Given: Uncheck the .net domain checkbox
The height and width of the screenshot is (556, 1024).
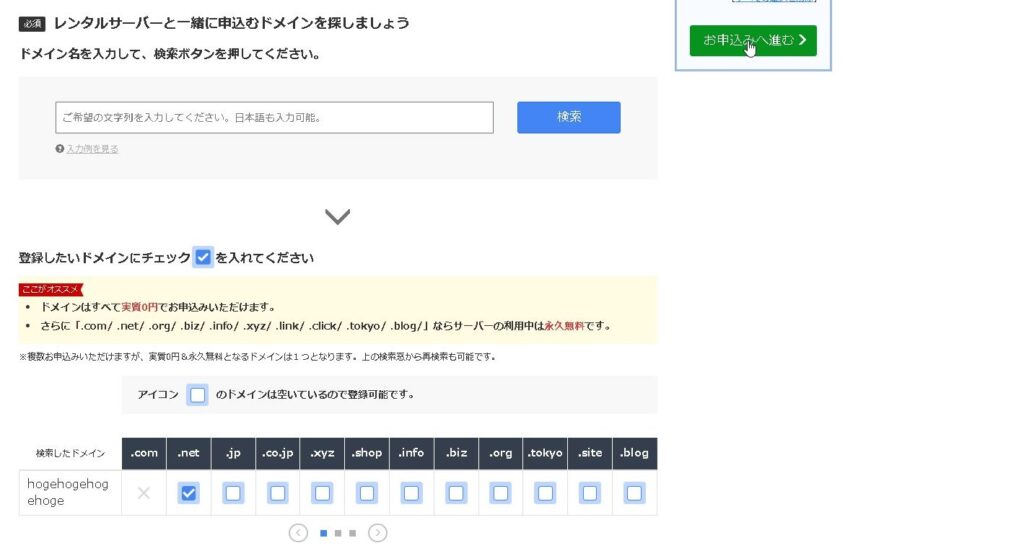Looking at the screenshot, I should tap(188, 493).
